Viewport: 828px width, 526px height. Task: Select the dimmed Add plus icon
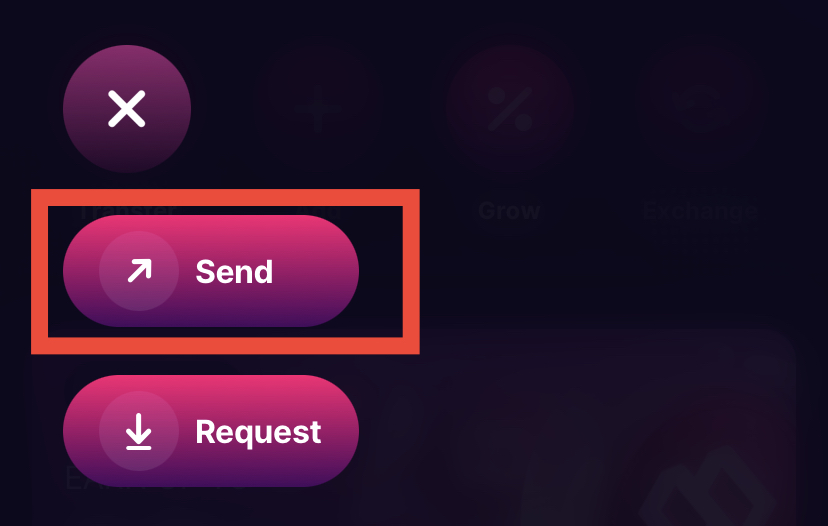pyautogui.click(x=318, y=109)
